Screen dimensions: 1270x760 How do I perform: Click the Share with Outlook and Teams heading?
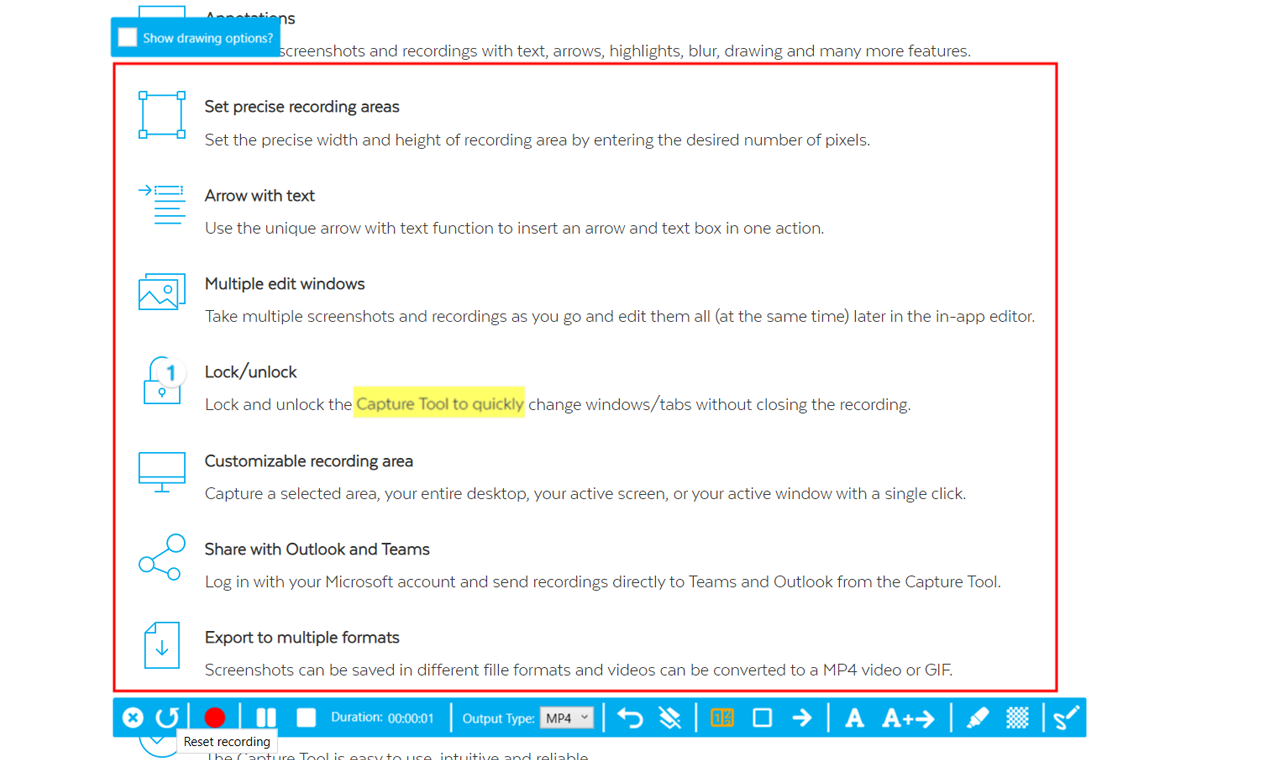(x=317, y=549)
